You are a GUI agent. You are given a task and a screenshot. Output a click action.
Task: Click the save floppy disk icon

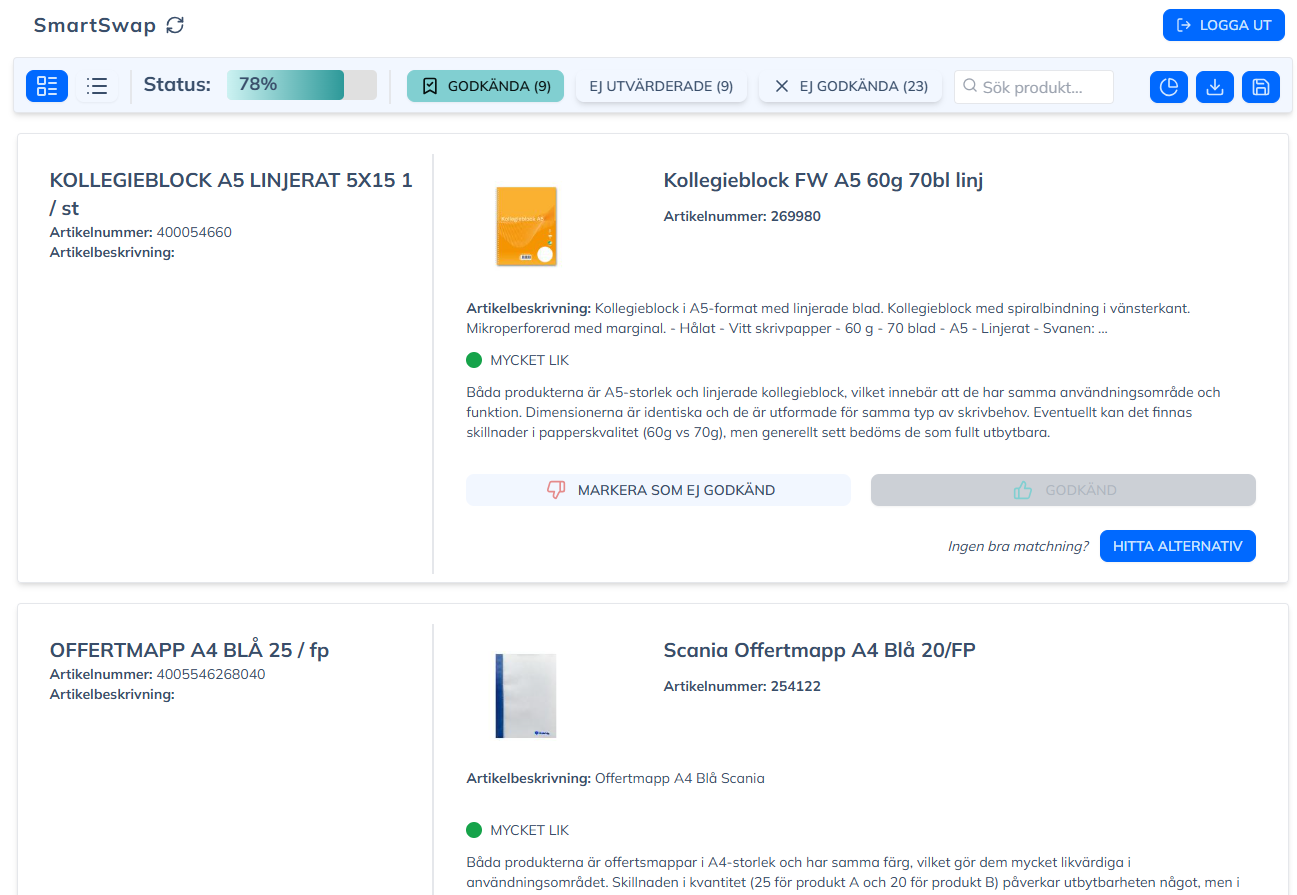[x=1261, y=87]
